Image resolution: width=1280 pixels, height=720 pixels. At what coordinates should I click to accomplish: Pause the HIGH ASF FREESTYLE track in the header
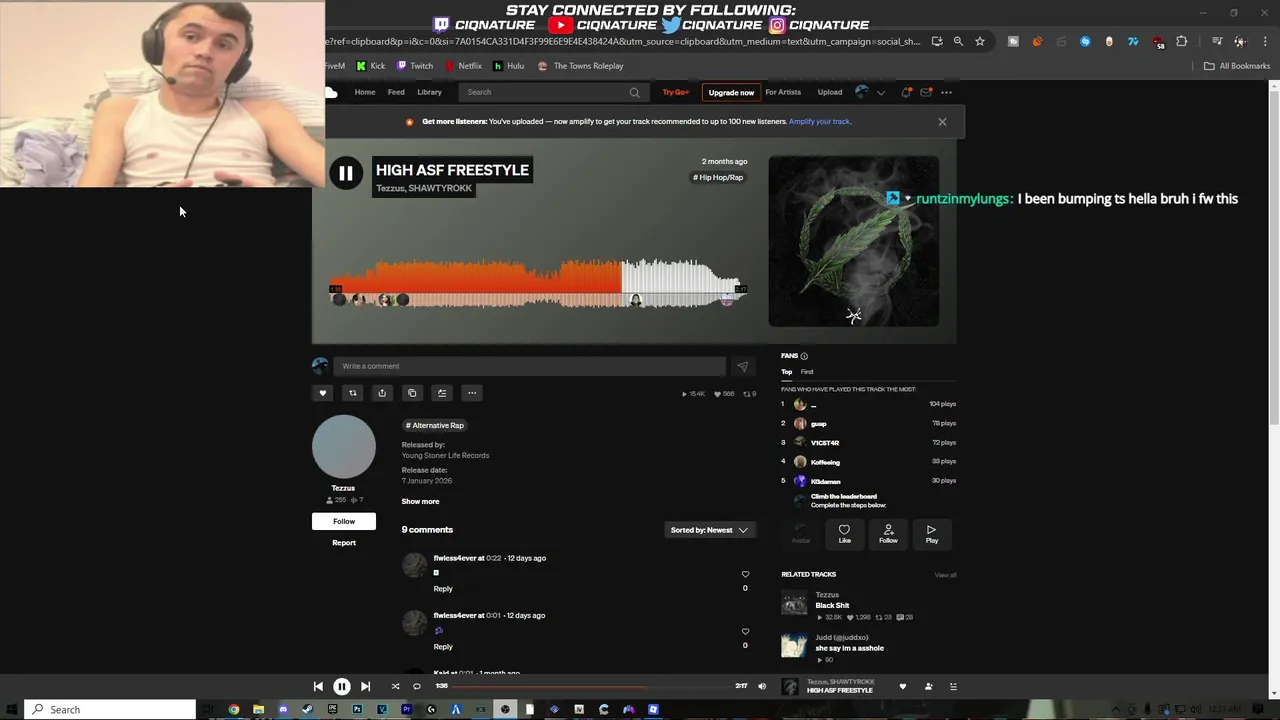click(345, 174)
